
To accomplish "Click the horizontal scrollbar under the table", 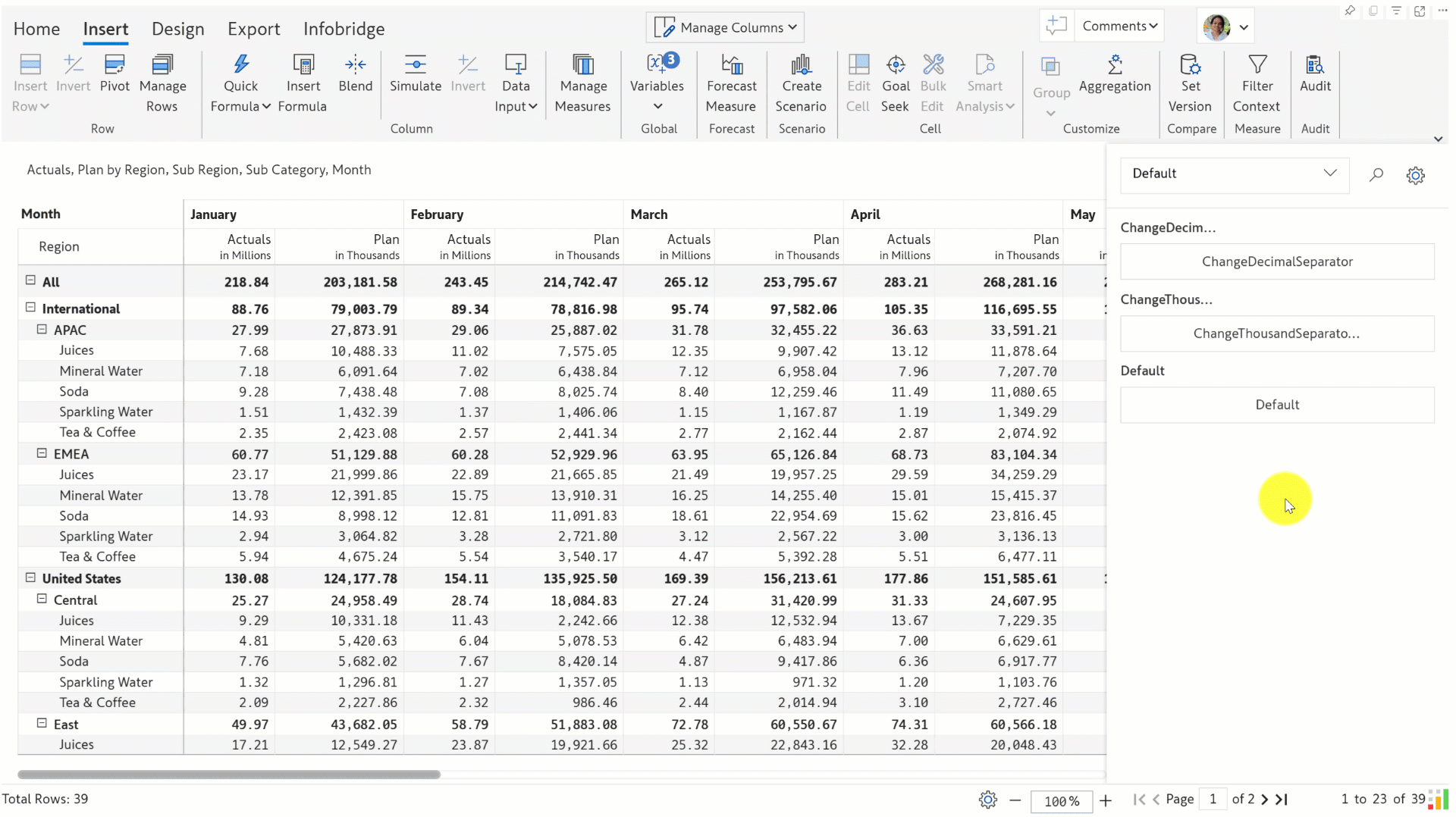I will pos(229,775).
